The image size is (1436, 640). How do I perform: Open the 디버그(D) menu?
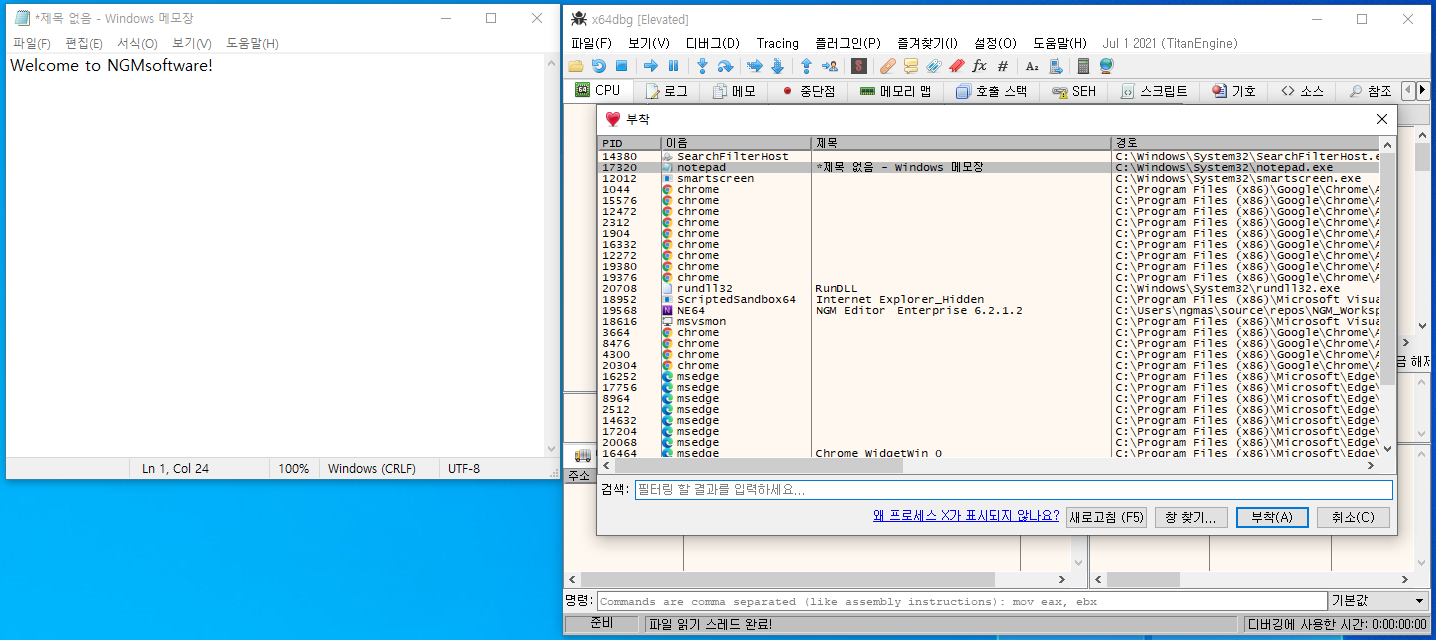click(x=713, y=43)
